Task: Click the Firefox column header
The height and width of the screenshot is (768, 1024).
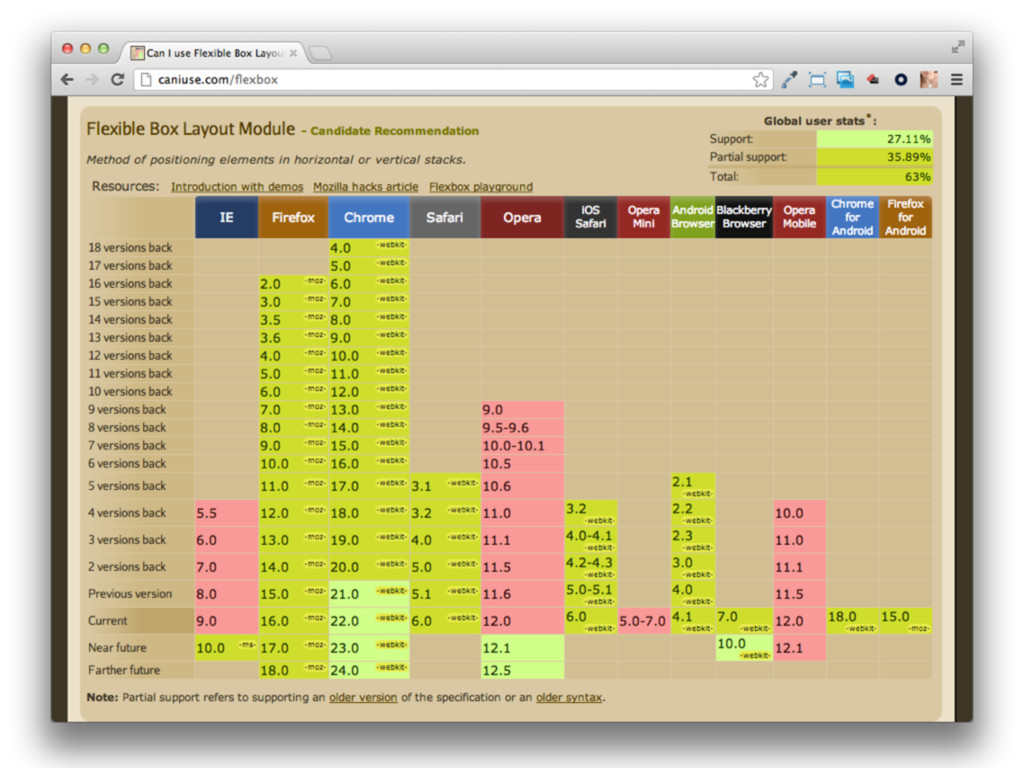Action: [293, 217]
